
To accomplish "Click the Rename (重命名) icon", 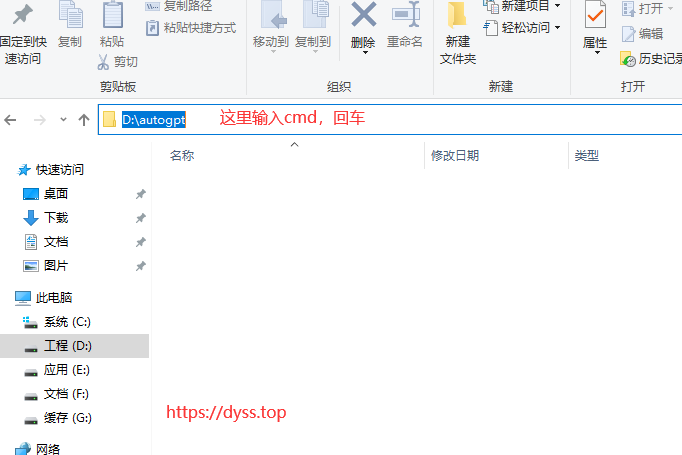I will pyautogui.click(x=405, y=16).
